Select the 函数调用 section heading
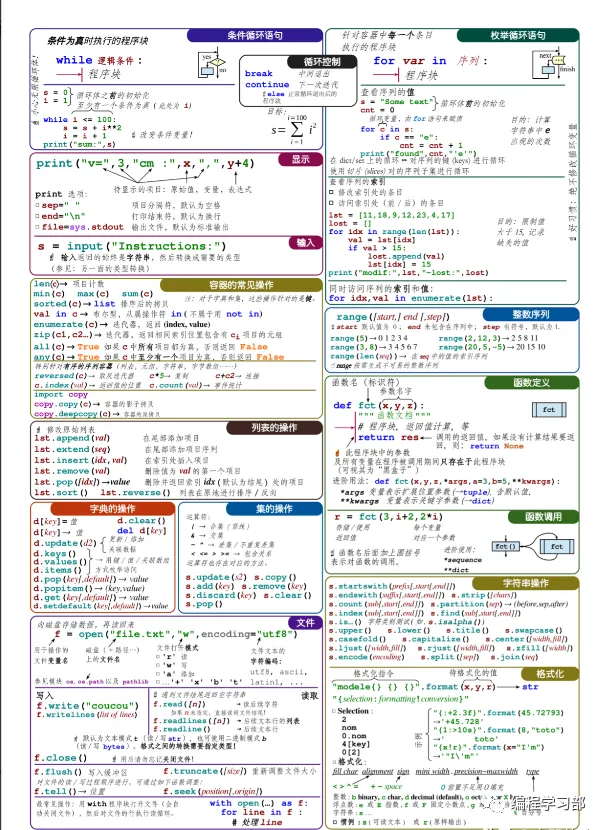Image resolution: width=605 pixels, height=830 pixels. tap(543, 517)
